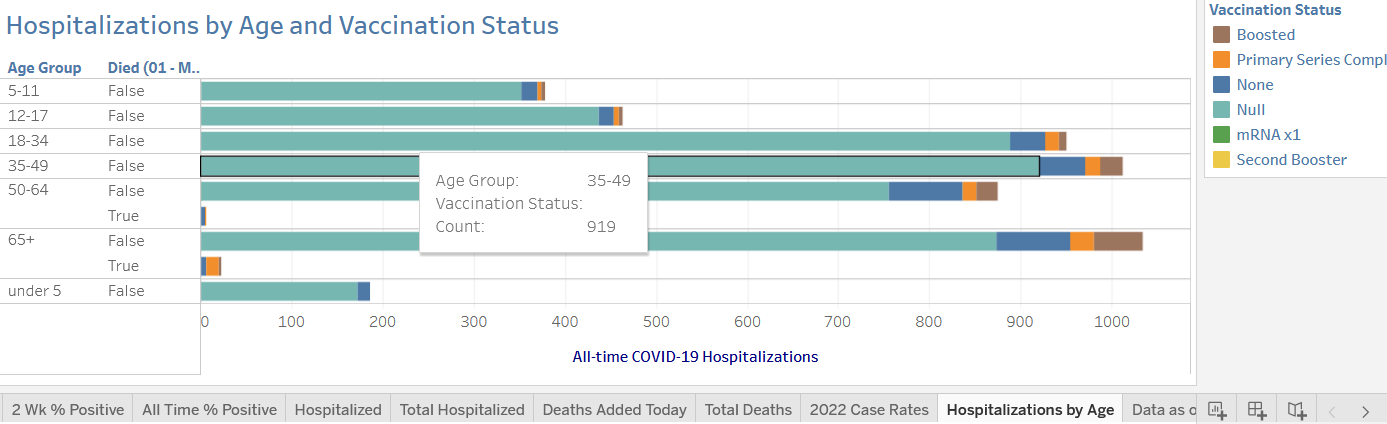Image resolution: width=1387 pixels, height=424 pixels.
Task: Highlight the yellow Second Booster swatch
Action: tap(1220, 160)
